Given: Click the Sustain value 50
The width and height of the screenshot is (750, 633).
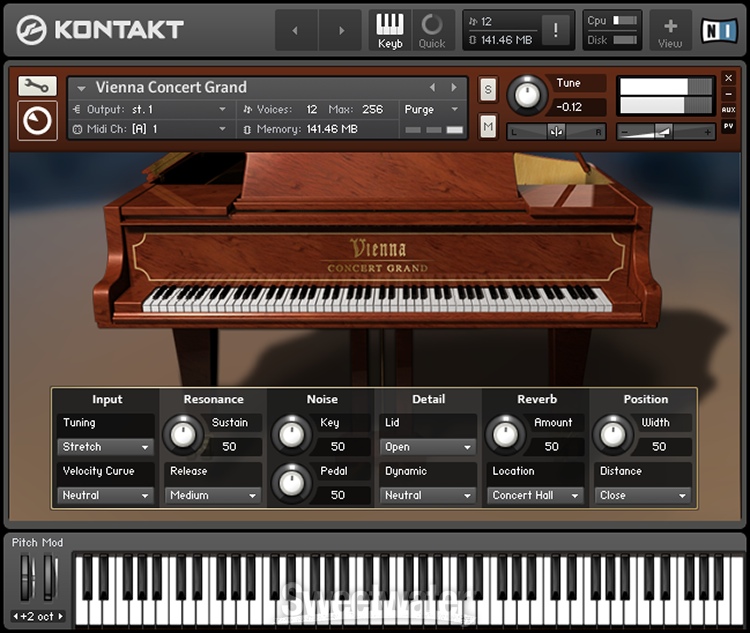Looking at the screenshot, I should [230, 447].
